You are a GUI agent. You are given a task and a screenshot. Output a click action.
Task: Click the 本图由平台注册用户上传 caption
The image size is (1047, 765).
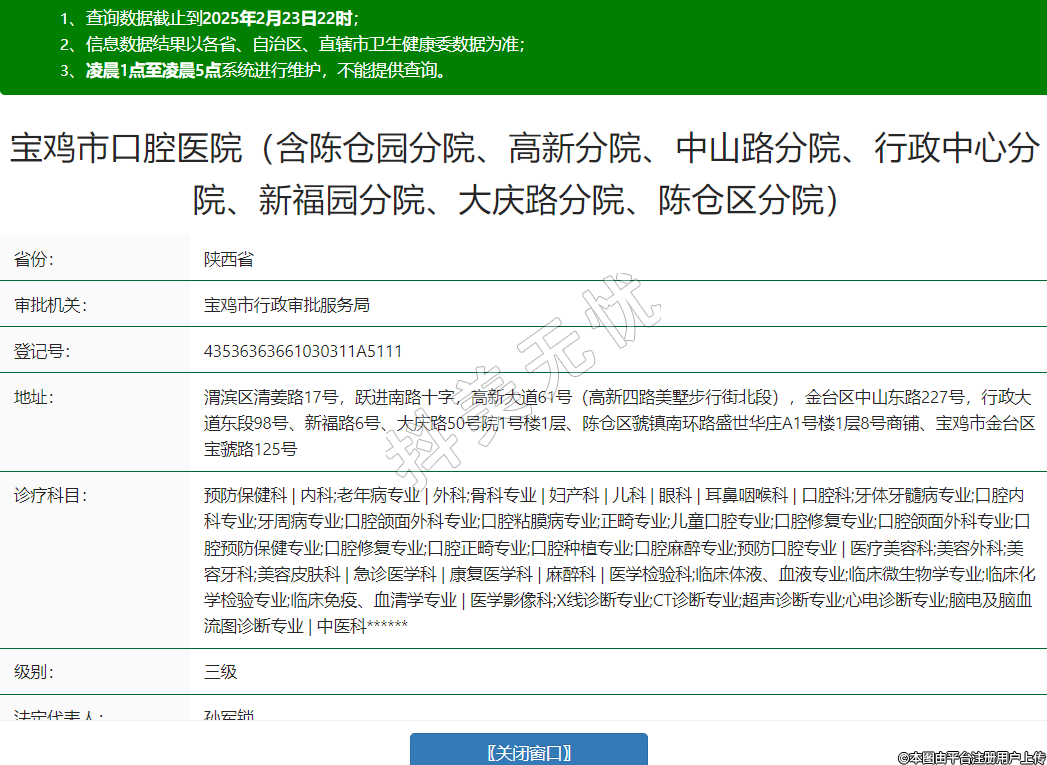coord(970,758)
